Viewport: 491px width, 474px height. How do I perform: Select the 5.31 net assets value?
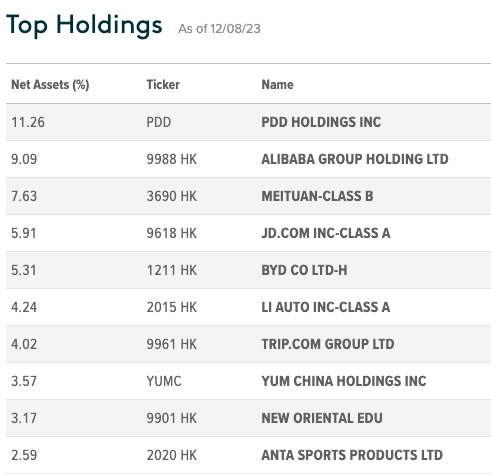pyautogui.click(x=24, y=270)
